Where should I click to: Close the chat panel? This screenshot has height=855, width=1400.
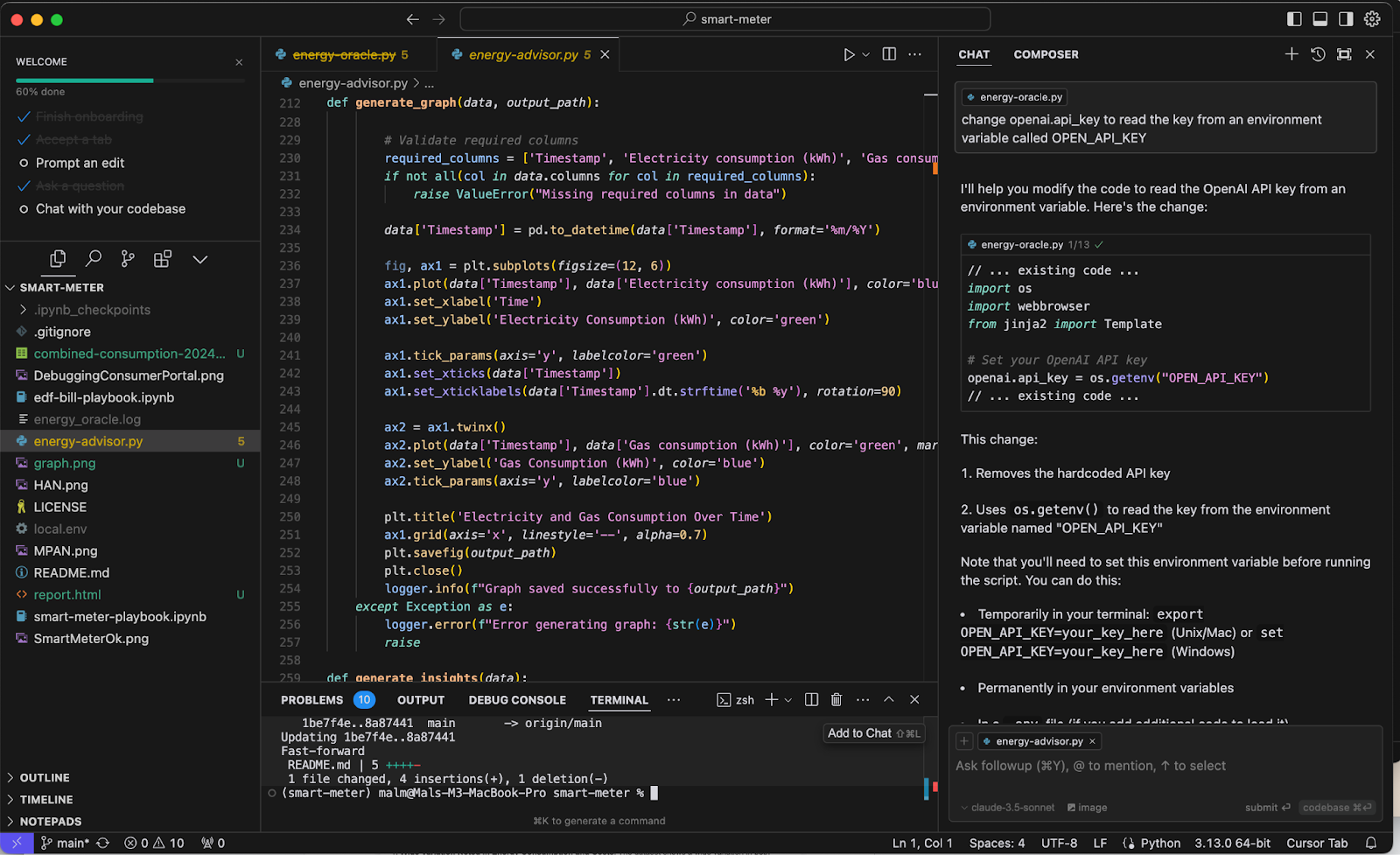[1370, 54]
